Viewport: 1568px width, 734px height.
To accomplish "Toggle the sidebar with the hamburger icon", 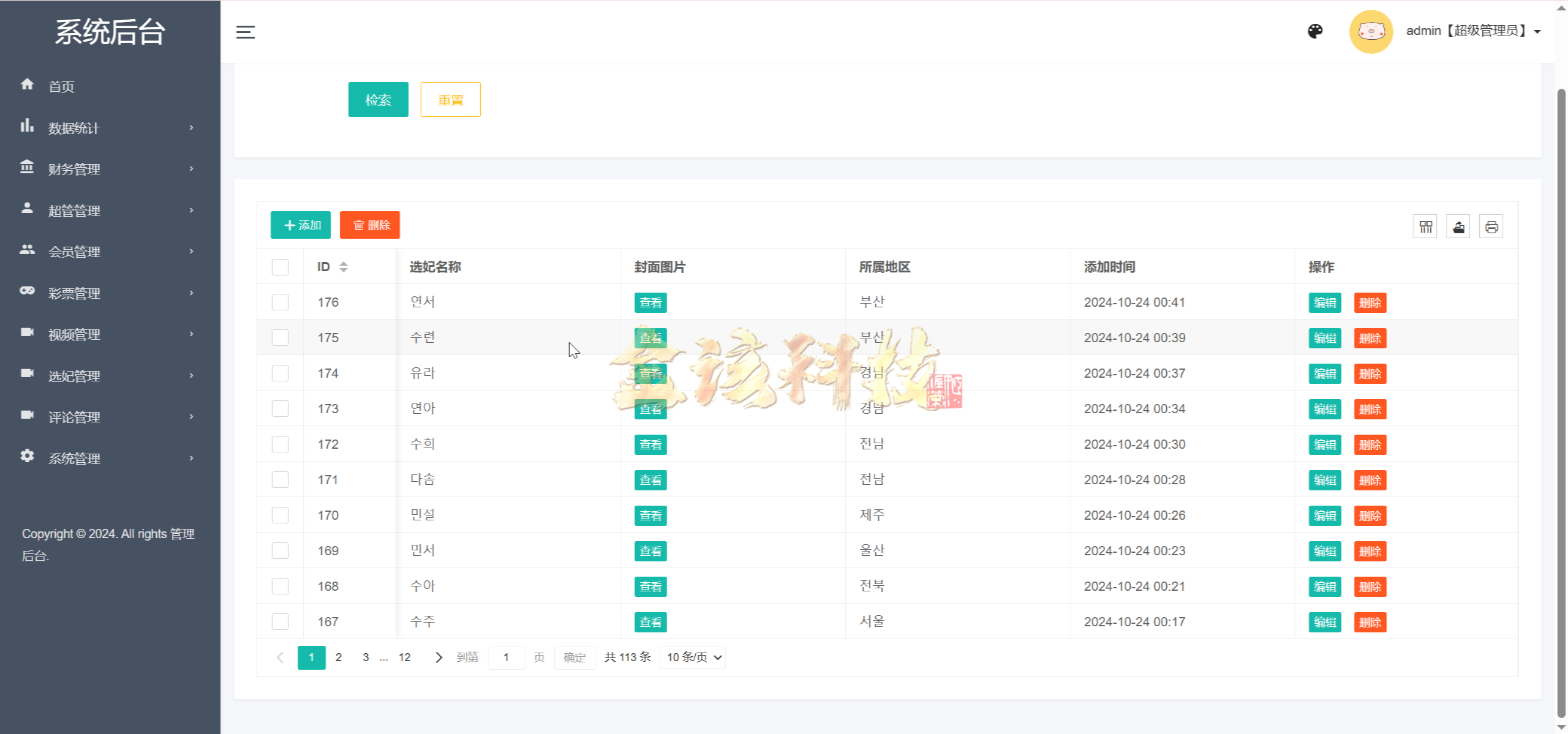I will (x=244, y=31).
